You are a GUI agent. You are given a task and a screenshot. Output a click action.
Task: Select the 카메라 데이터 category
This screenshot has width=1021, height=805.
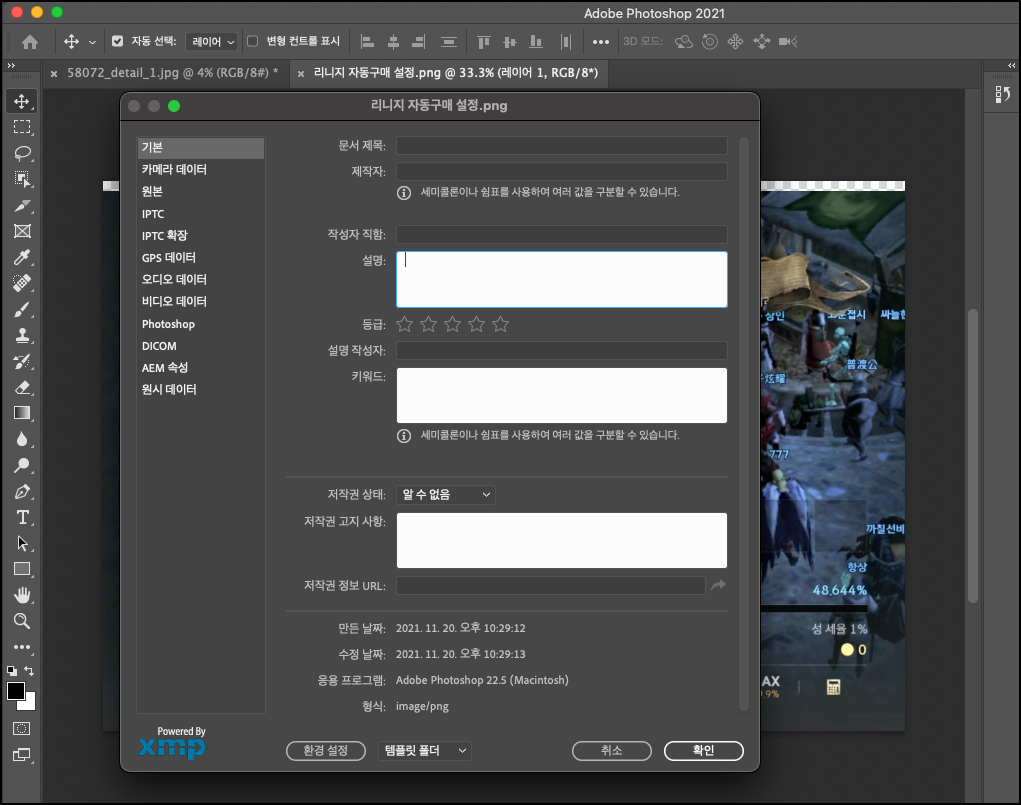click(x=201, y=169)
